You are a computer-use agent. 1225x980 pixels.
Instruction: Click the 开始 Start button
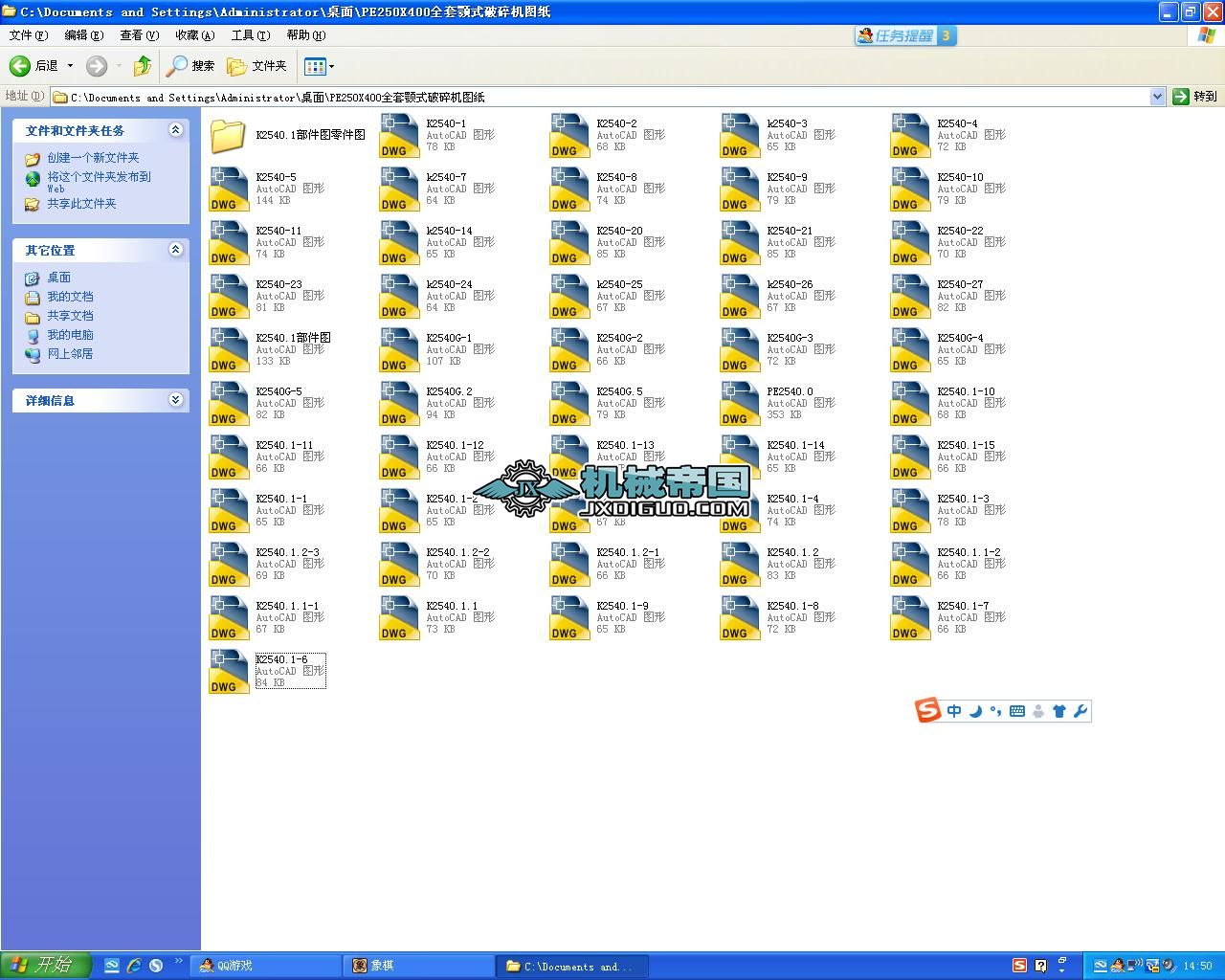(45, 966)
